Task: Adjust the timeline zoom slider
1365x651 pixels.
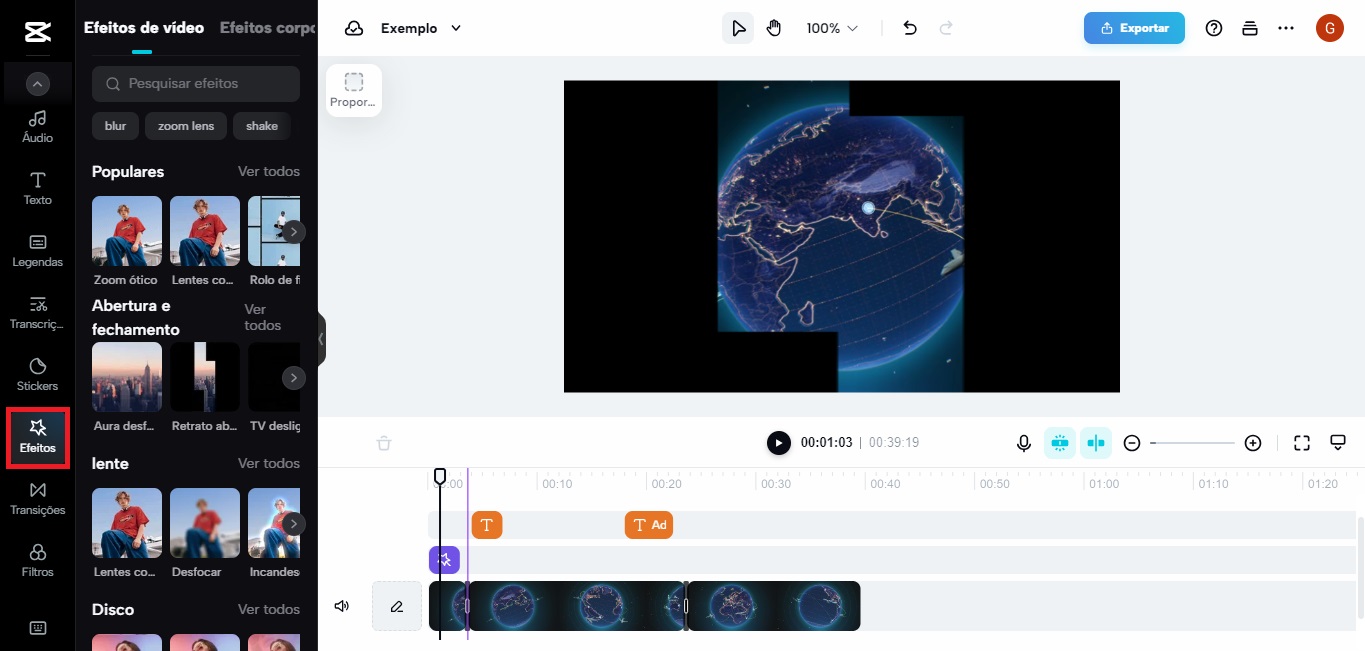Action: pos(1192,443)
